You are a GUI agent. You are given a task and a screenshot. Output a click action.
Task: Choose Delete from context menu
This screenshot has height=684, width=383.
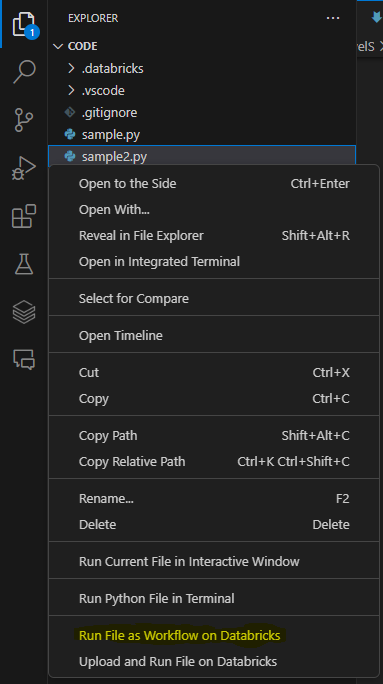pos(214,524)
